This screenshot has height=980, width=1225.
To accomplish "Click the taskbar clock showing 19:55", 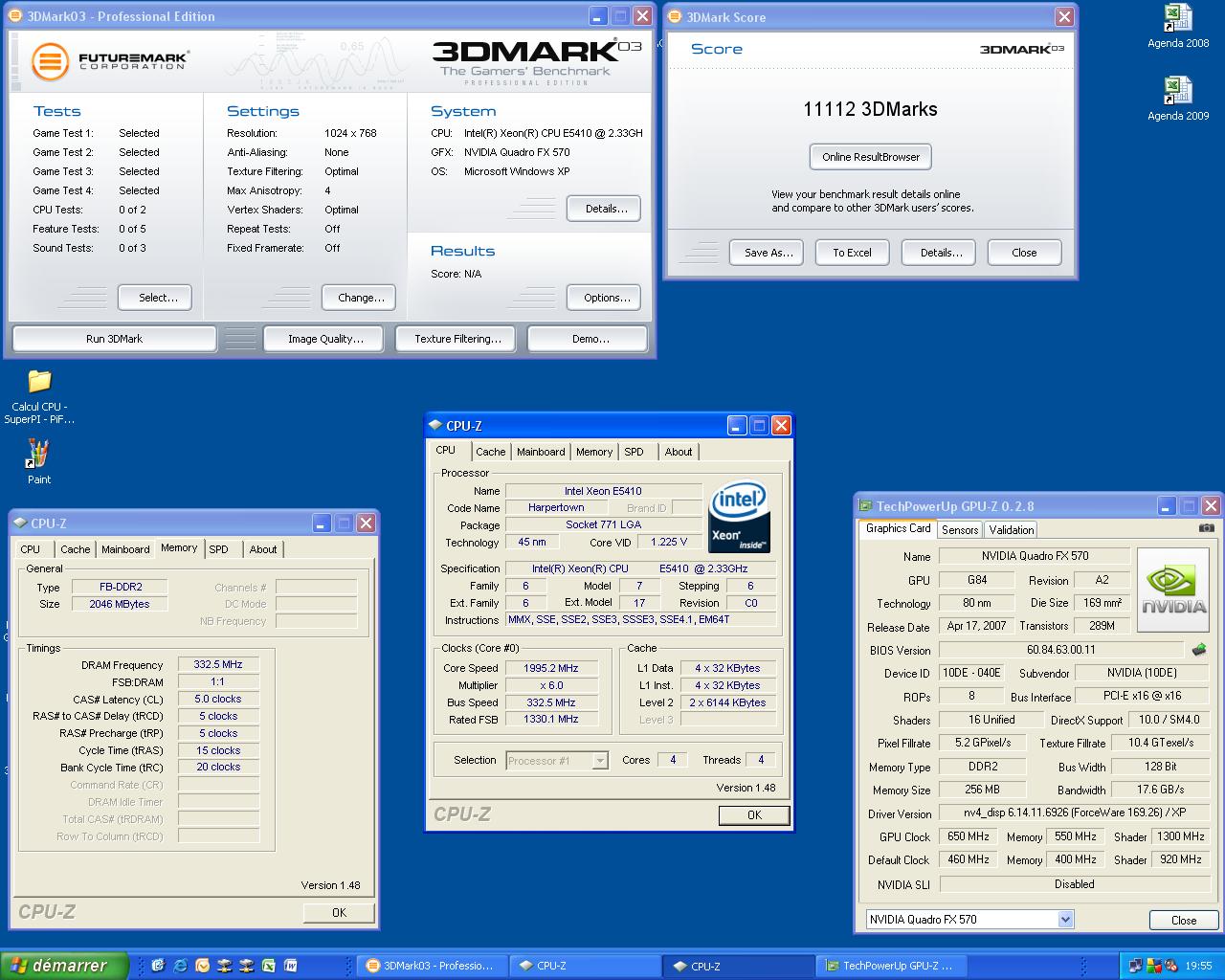I will [x=1198, y=967].
